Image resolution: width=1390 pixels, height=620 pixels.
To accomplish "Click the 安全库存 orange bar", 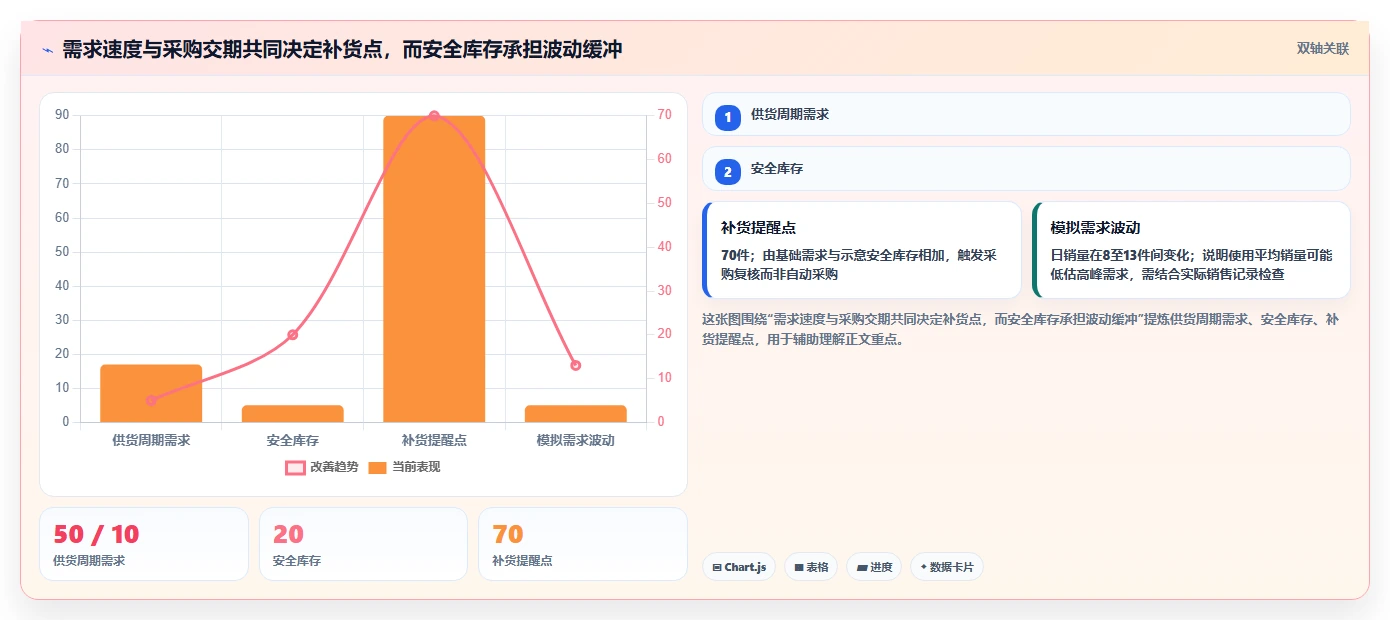I will 293,414.
